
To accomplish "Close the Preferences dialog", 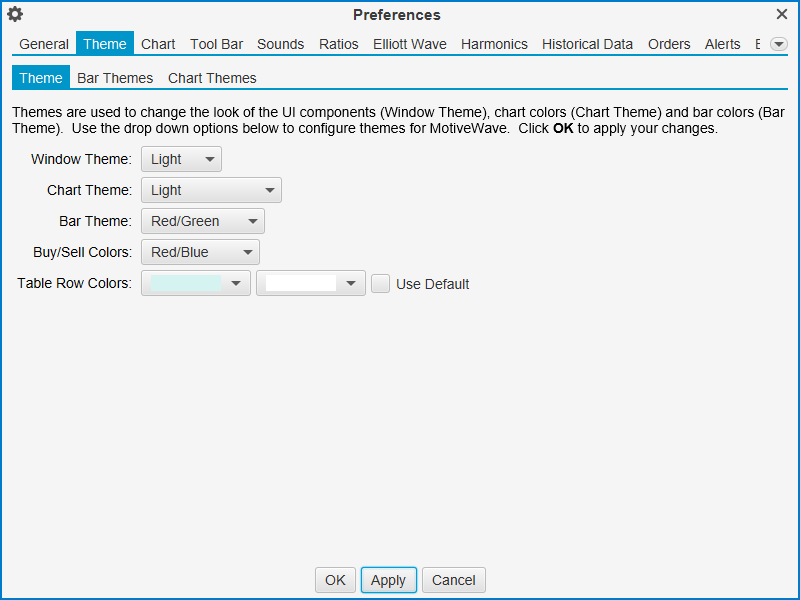I will [782, 14].
